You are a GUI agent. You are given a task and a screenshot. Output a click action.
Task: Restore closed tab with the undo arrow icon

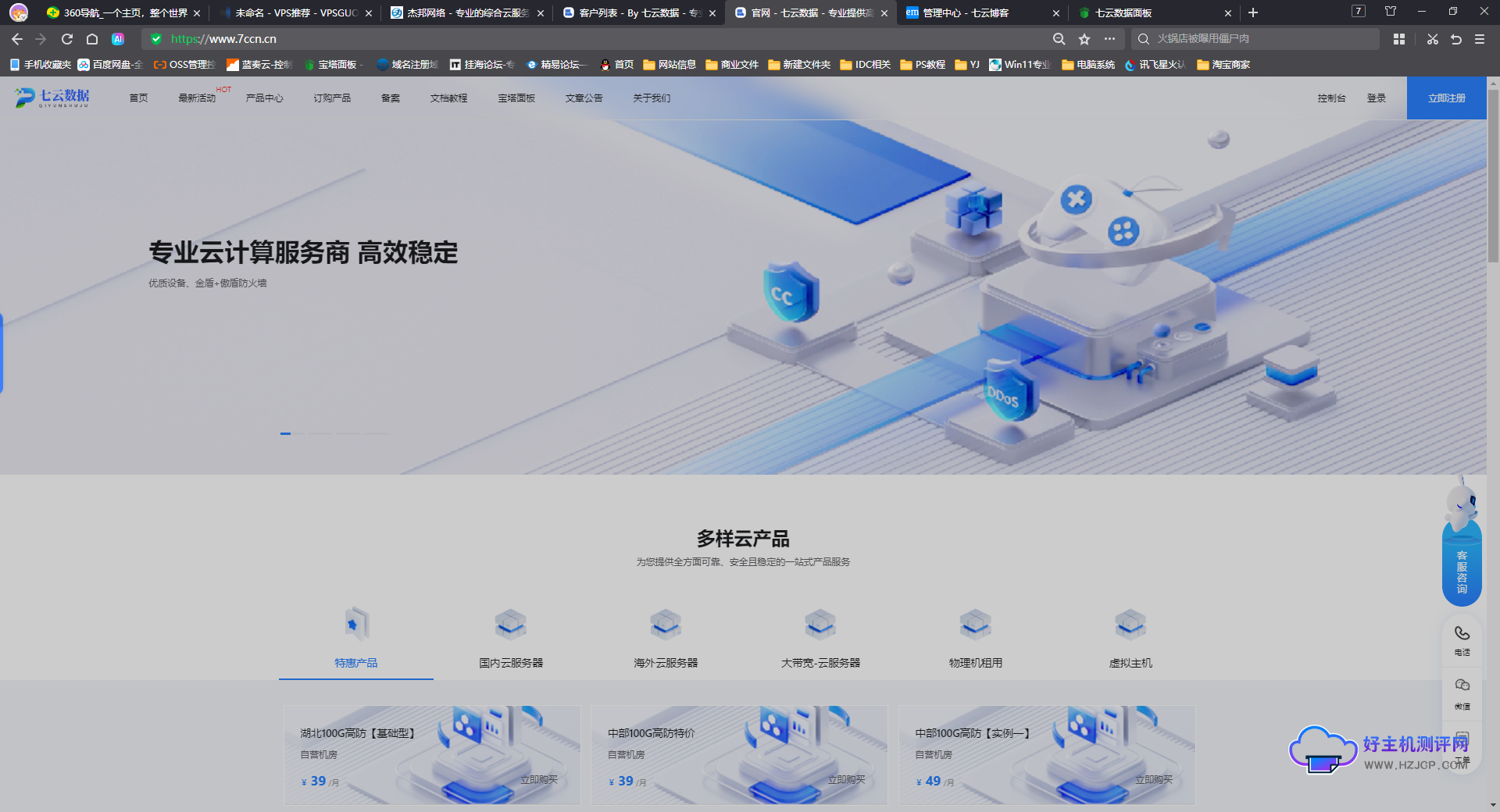coord(1456,39)
